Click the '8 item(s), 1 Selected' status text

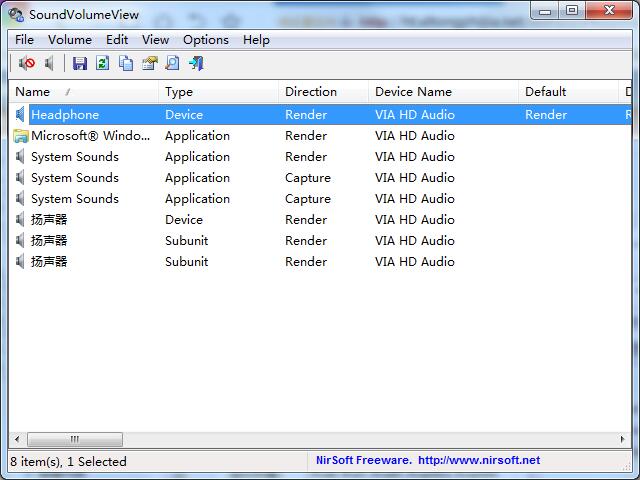tap(69, 462)
